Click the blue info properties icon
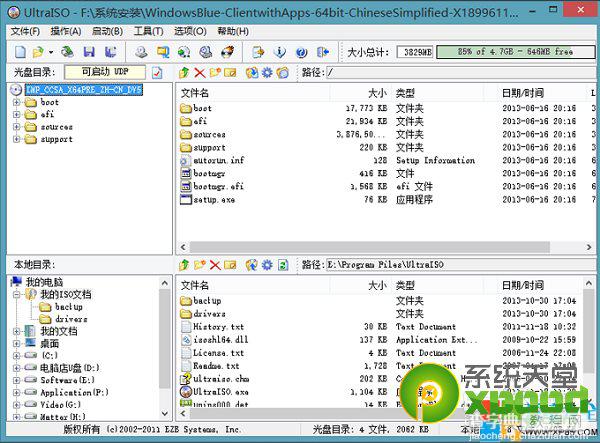 click(x=280, y=52)
